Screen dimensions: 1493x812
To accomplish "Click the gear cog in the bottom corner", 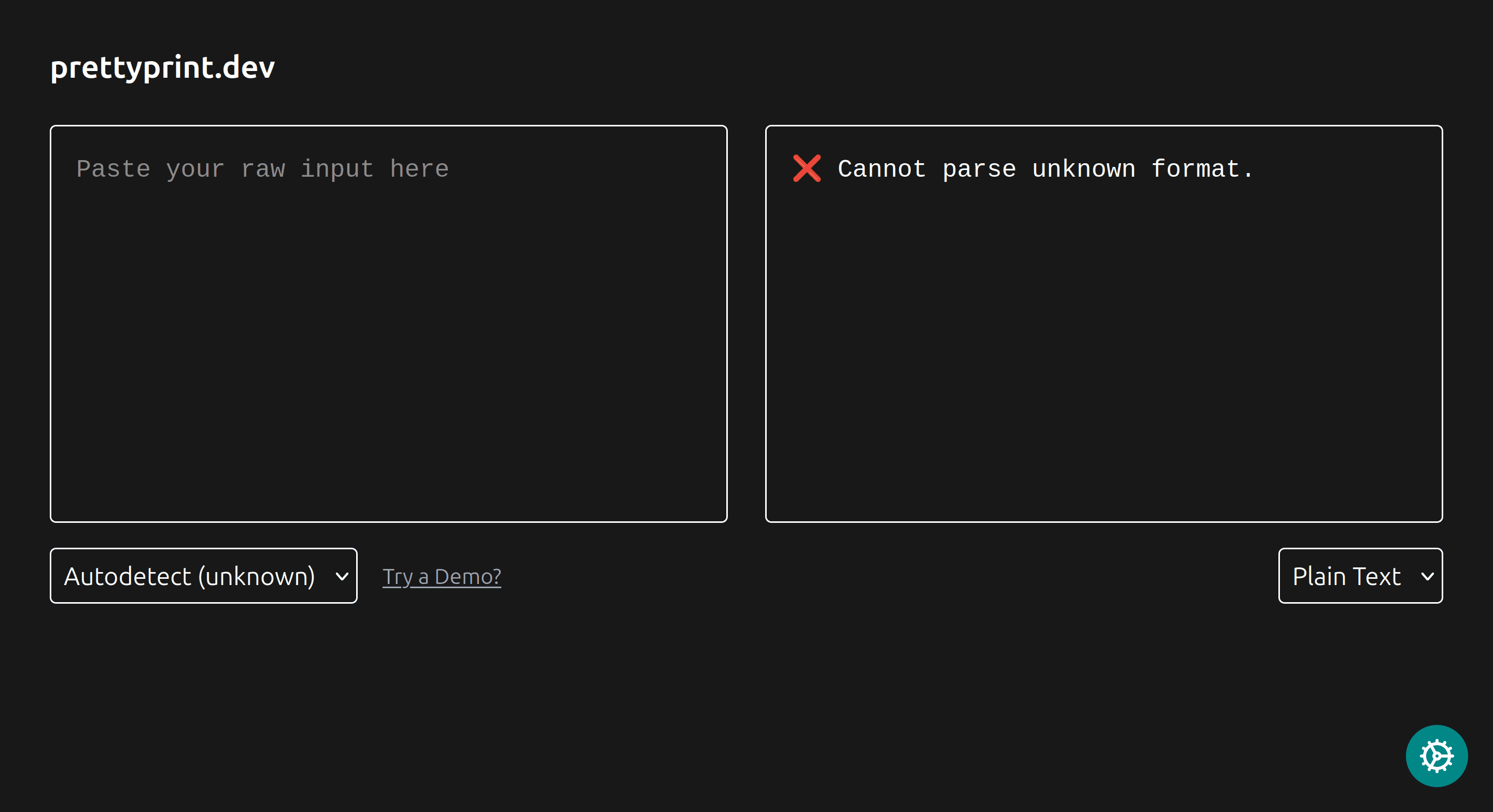I will [1436, 755].
